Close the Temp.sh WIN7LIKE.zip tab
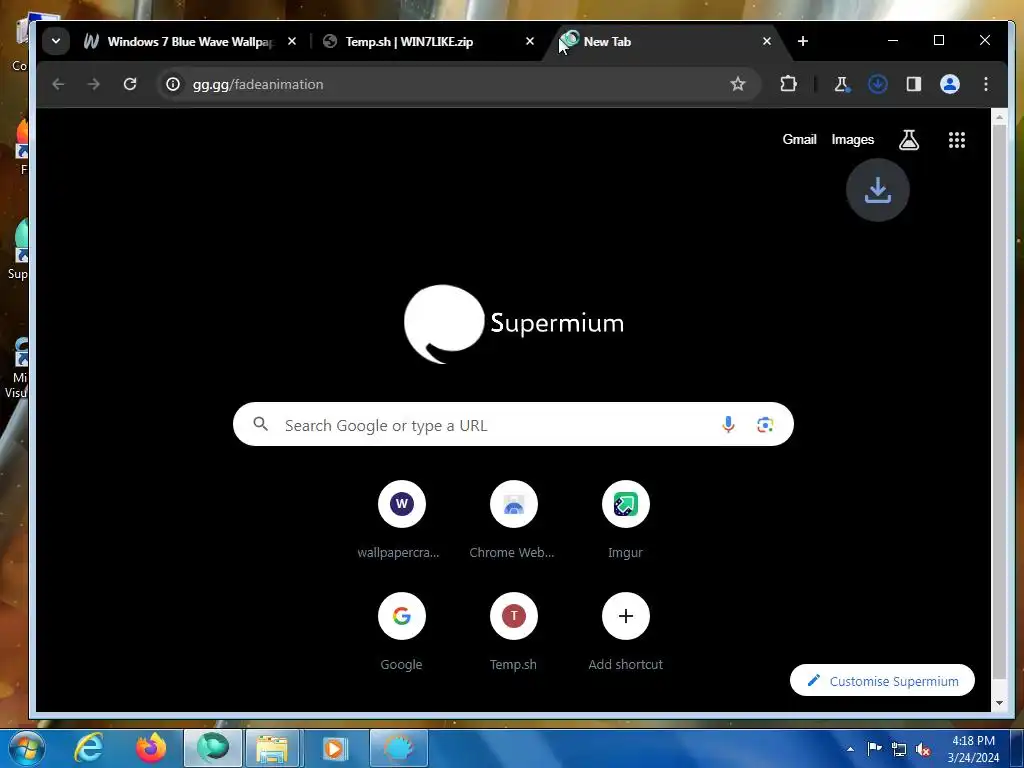 530,41
